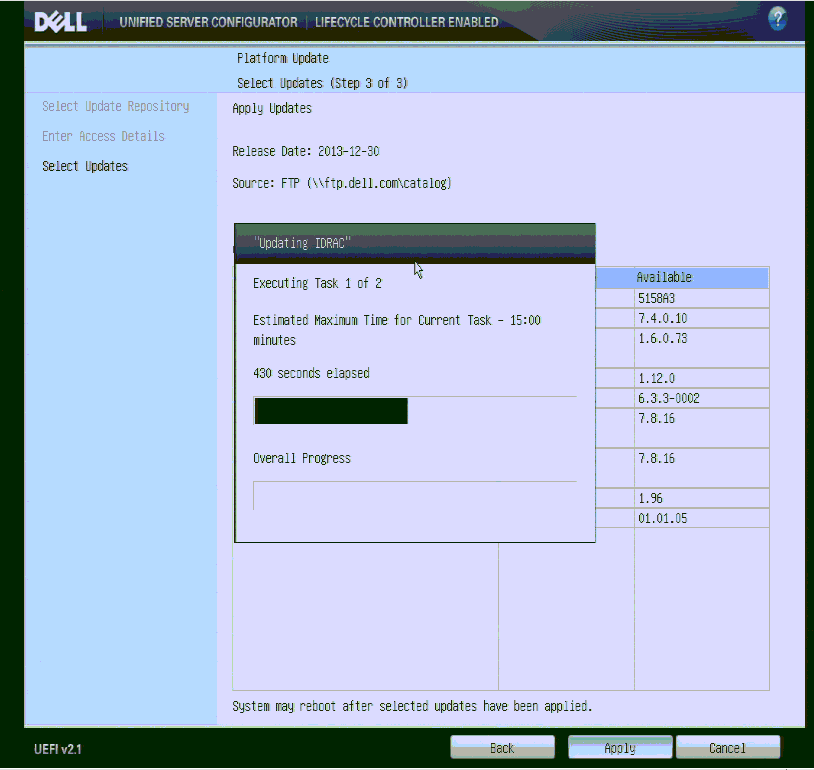
Task: Click the 01.01.05 version cell
Action: pyautogui.click(x=662, y=518)
